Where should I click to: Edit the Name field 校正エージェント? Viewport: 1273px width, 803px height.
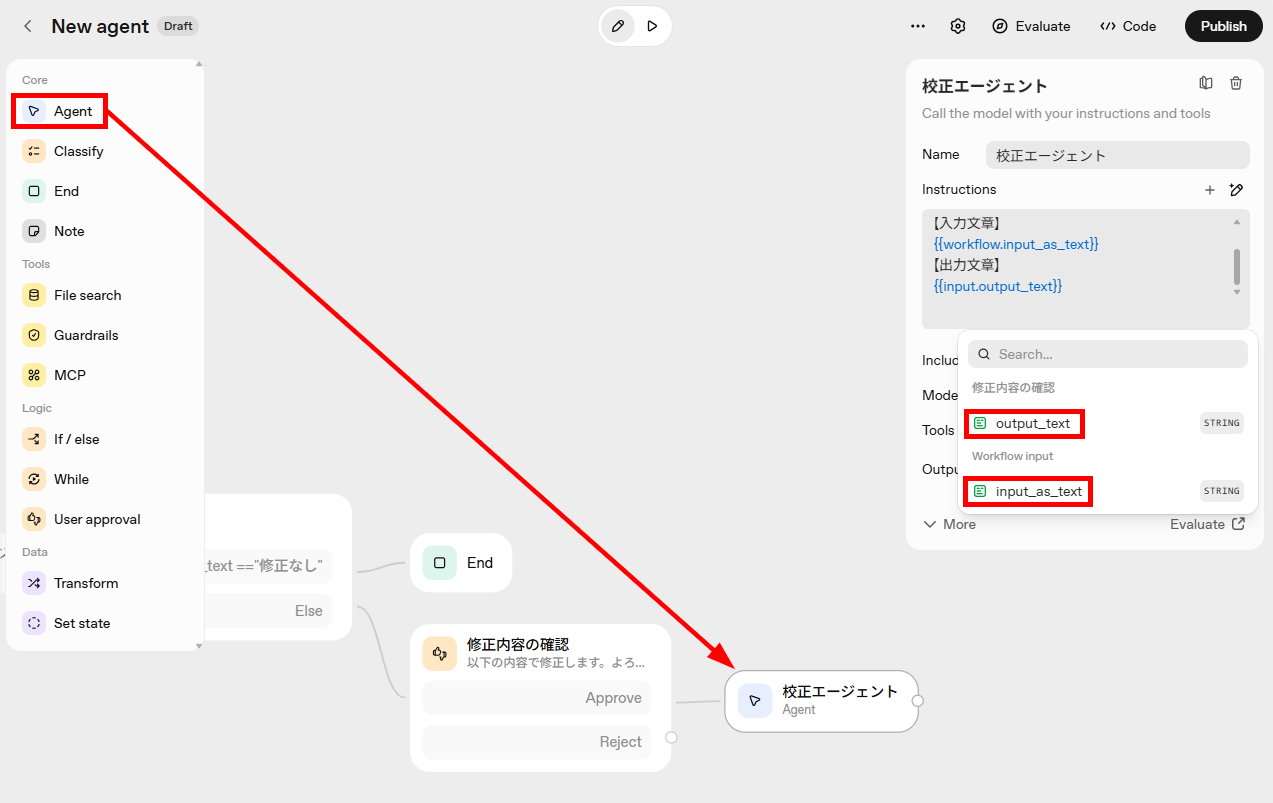[1118, 155]
